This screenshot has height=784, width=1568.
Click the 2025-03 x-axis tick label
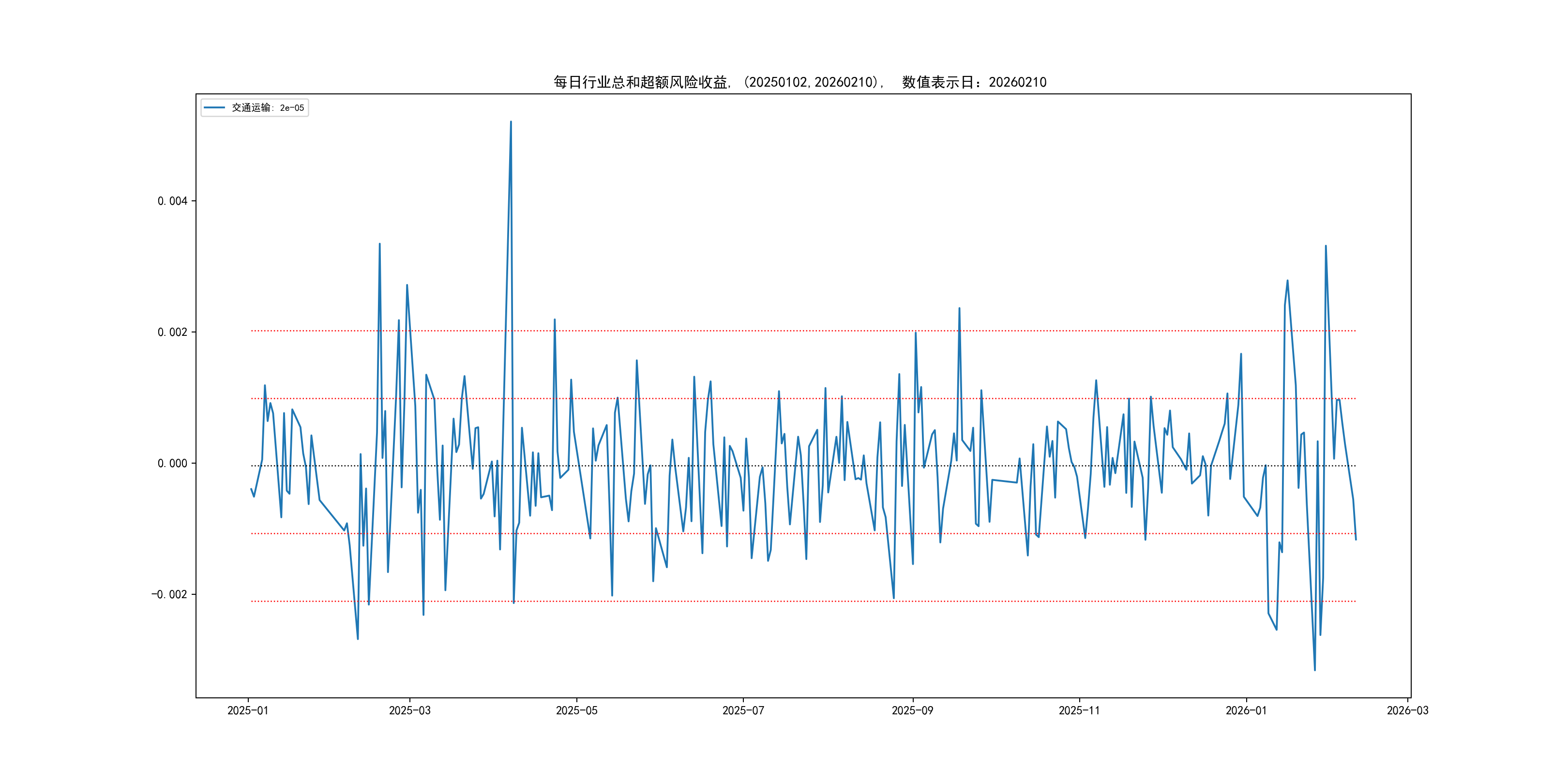pyautogui.click(x=409, y=710)
